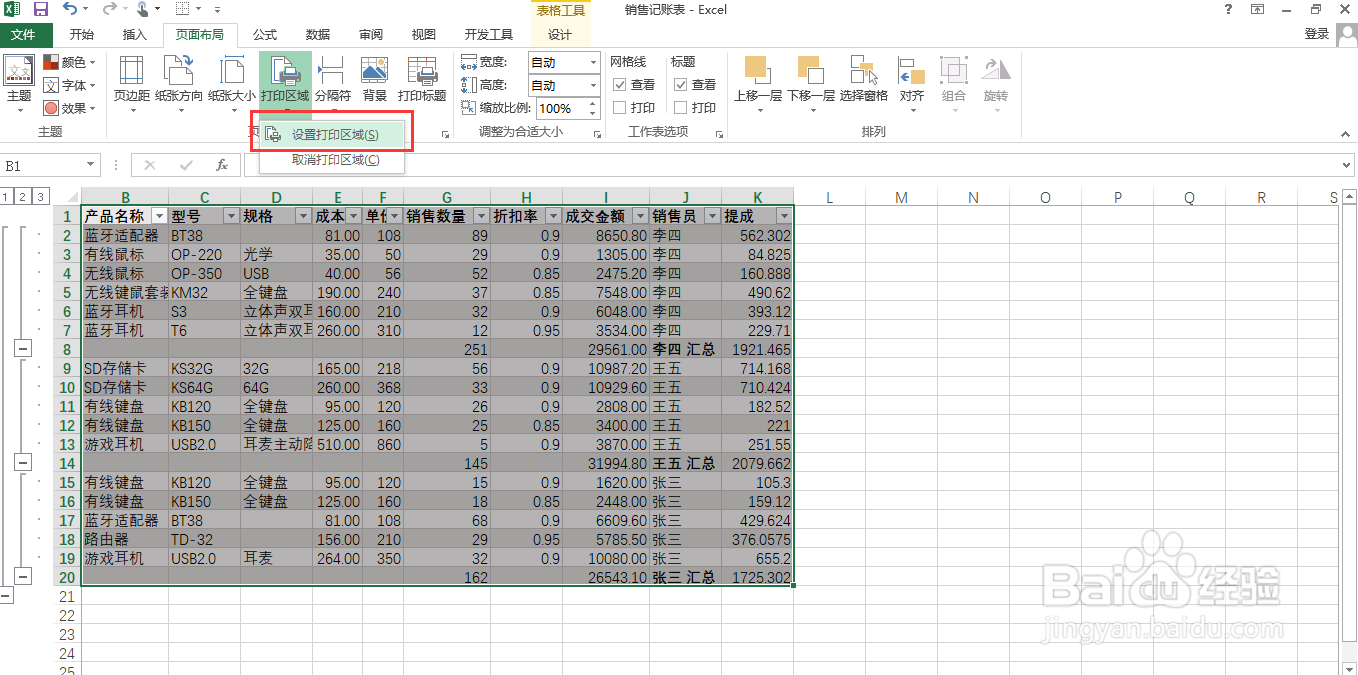Image resolution: width=1358 pixels, height=675 pixels.
Task: Click the formula bar cancel X icon
Action: (x=150, y=165)
